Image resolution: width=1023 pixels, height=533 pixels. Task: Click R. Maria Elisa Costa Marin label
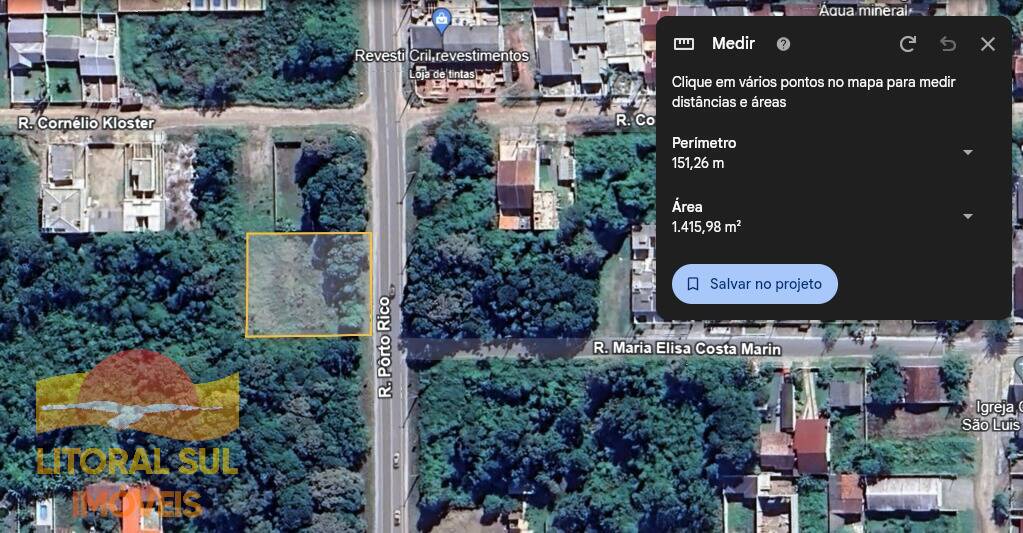click(687, 348)
